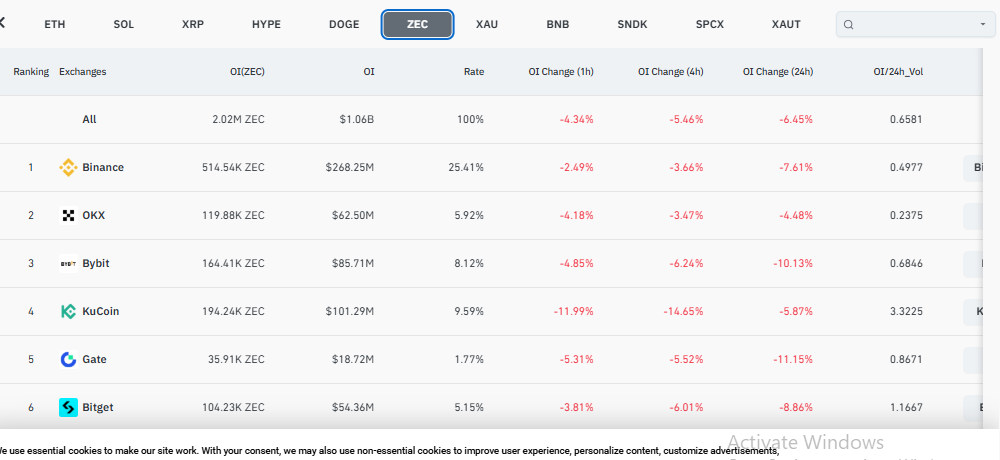Image resolution: width=1000 pixels, height=460 pixels.
Task: Click the OKX exchange logo icon
Action: pos(68,216)
